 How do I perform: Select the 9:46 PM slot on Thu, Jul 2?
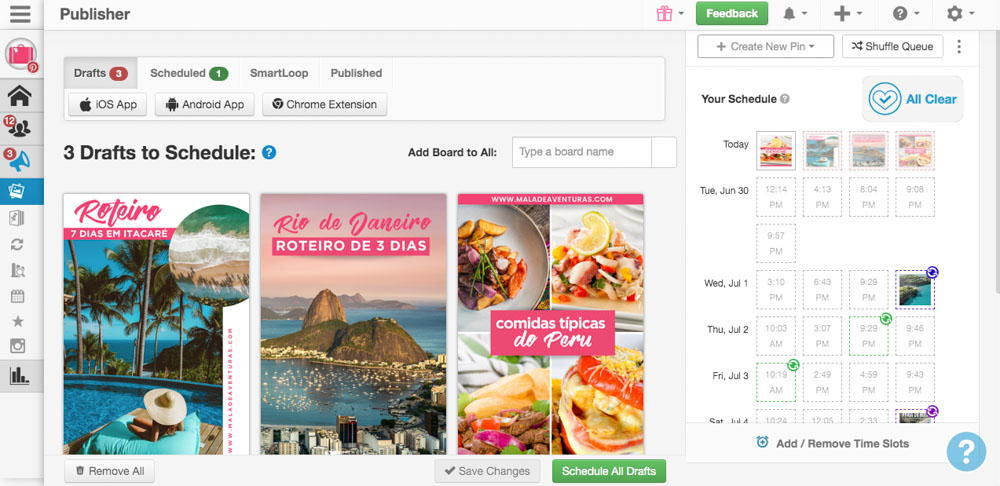(915, 335)
